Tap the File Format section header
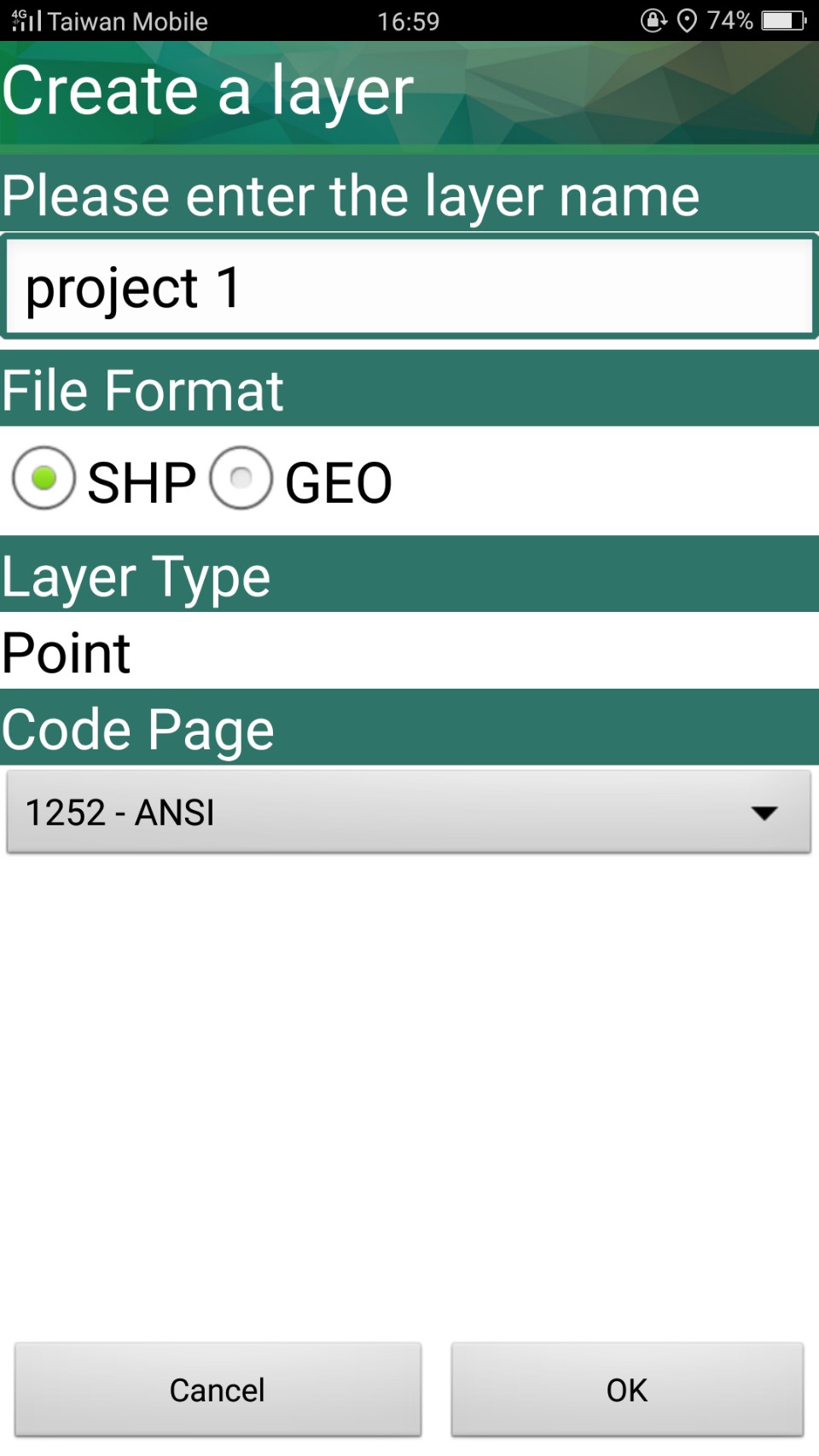 pyautogui.click(x=142, y=391)
